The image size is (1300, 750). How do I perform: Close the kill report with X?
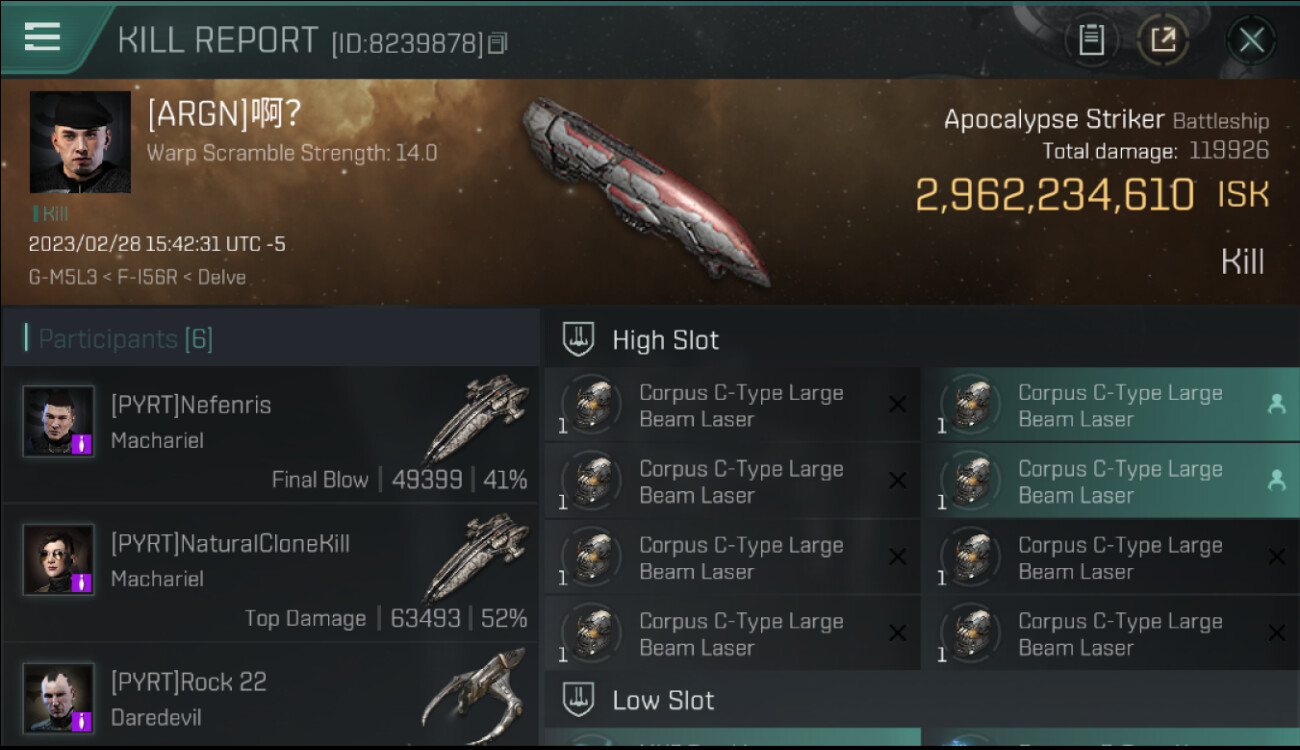point(1251,40)
